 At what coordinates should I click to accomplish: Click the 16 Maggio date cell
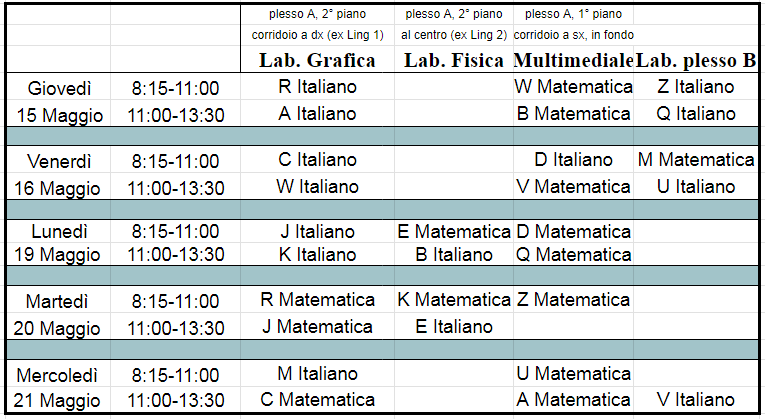pos(60,187)
